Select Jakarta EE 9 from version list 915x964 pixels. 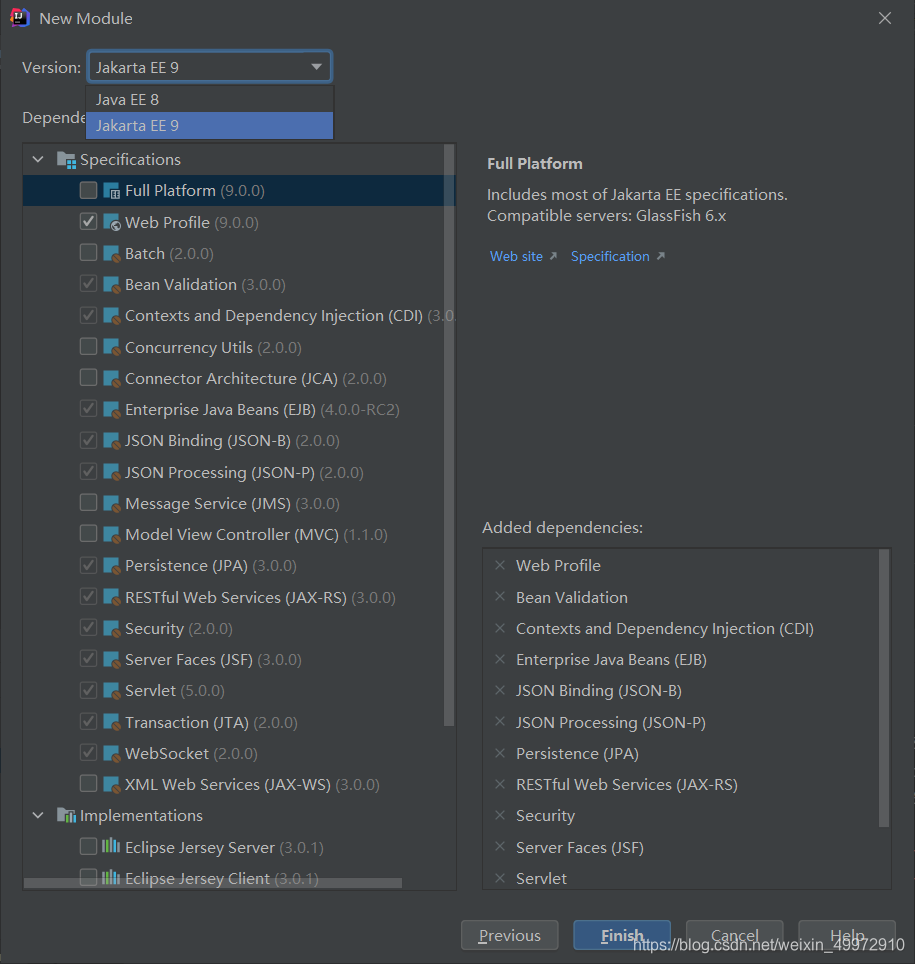coord(210,125)
